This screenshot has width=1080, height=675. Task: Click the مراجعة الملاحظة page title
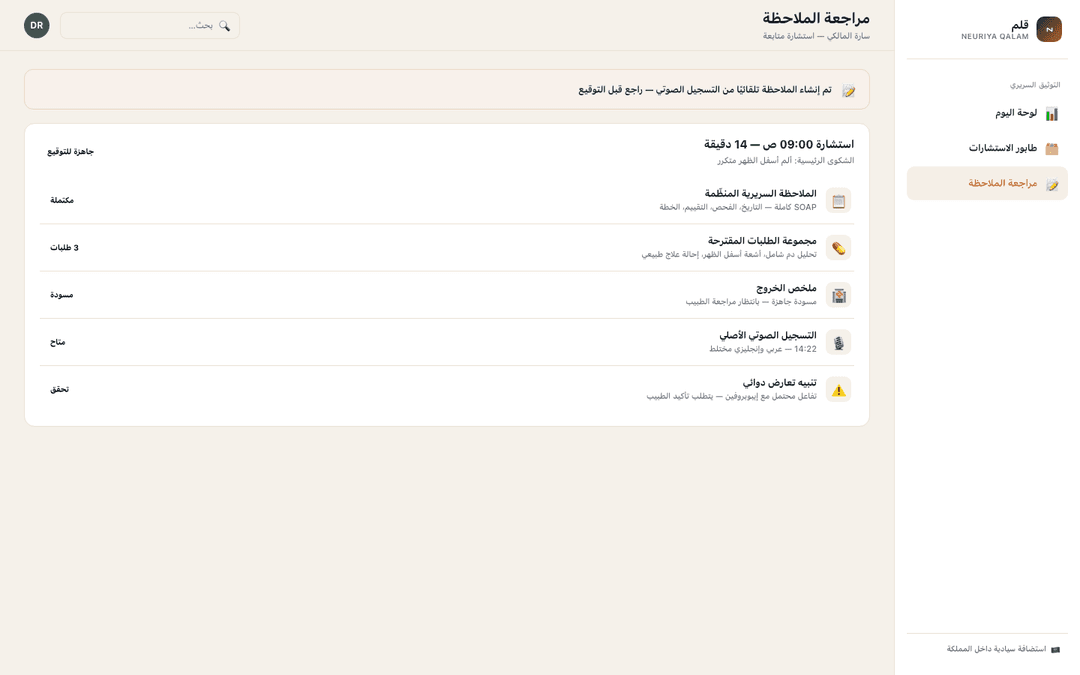(816, 18)
